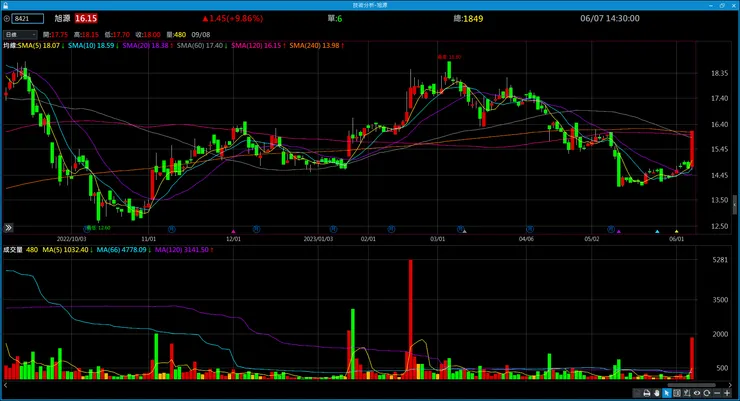Click the 09/08 date text
740x401 pixels.
click(x=201, y=35)
